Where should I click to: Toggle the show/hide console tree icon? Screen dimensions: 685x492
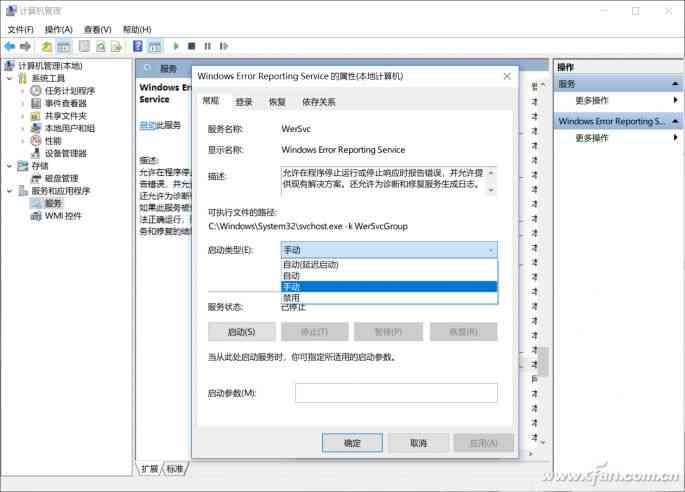(x=64, y=46)
